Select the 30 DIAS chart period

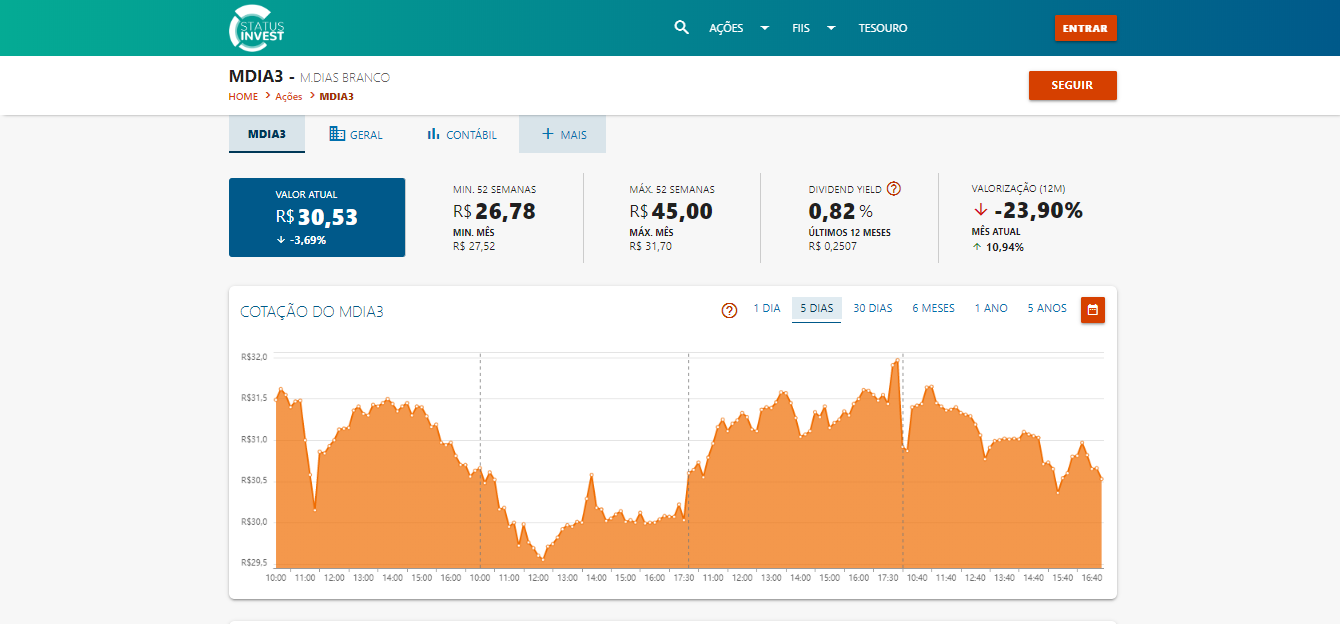tap(873, 308)
